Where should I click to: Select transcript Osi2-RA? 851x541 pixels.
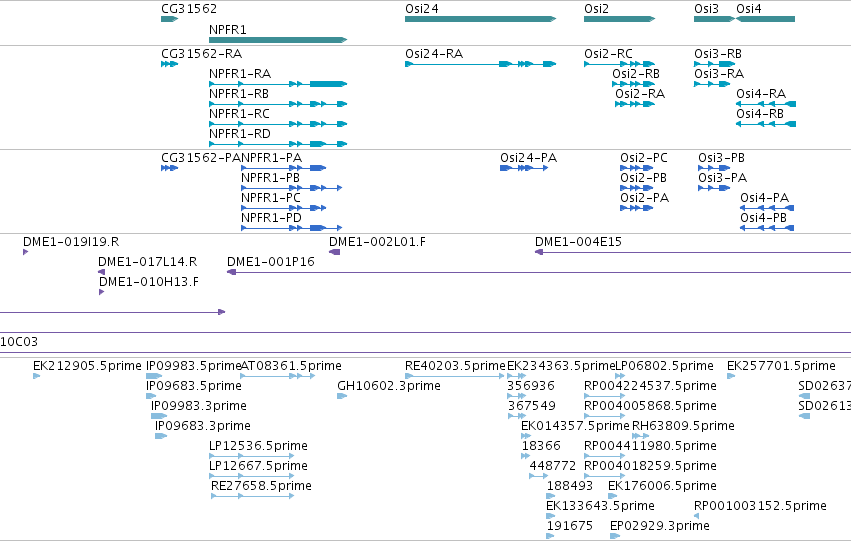point(635,104)
